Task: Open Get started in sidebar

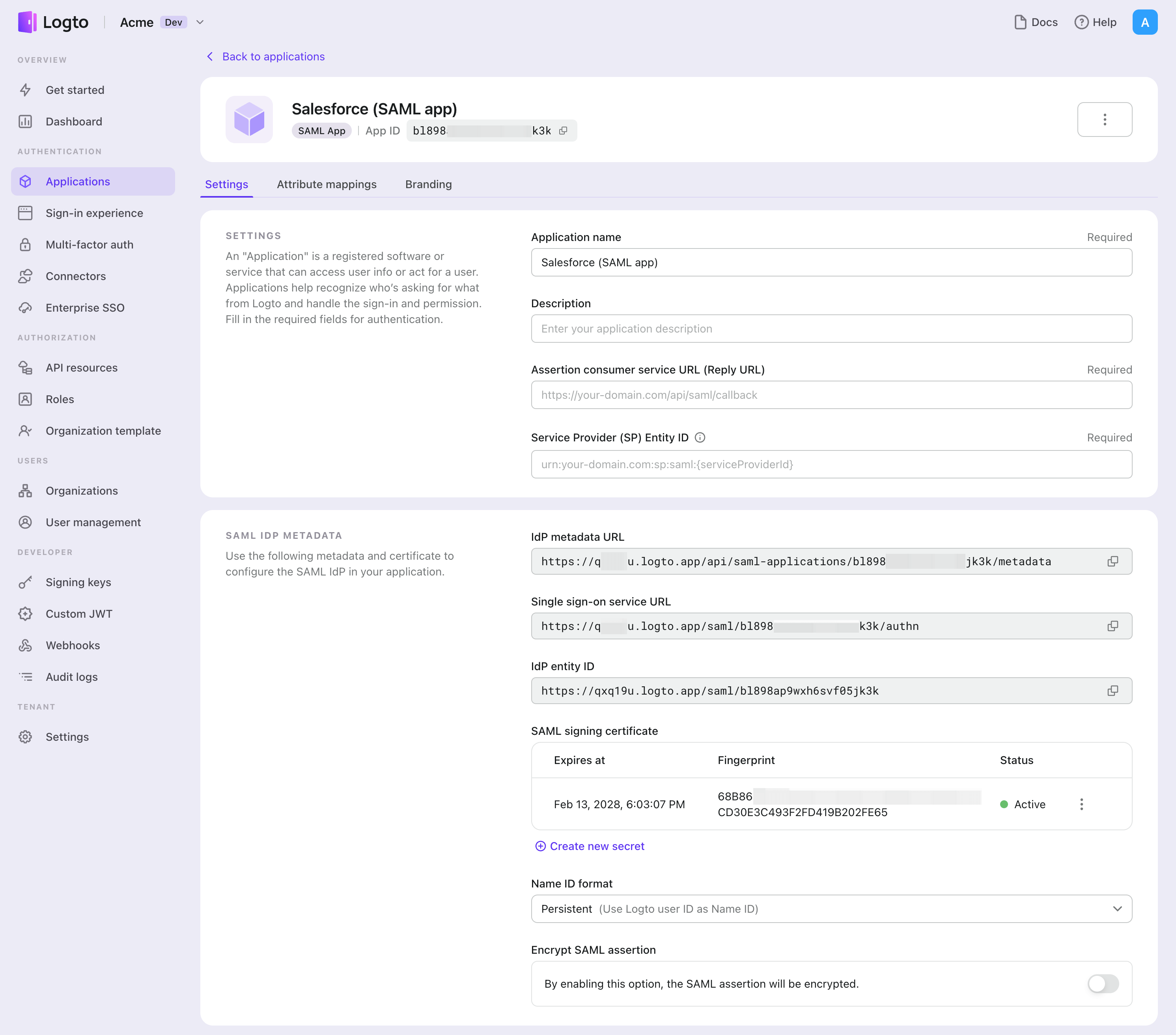Action: point(93,90)
